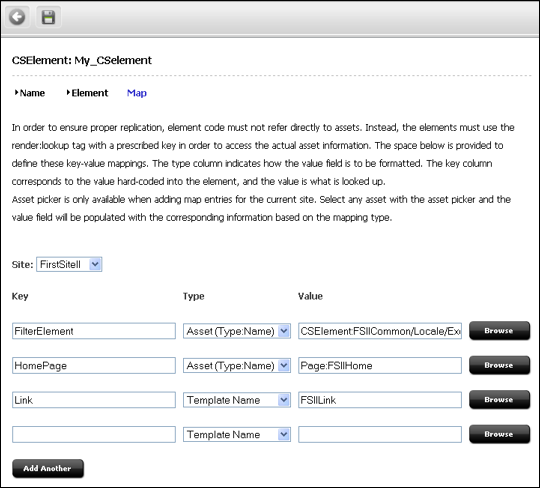Viewport: 540px width, 488px height.
Task: Click the CSElement: My_CSelement heading
Action: coord(82,60)
